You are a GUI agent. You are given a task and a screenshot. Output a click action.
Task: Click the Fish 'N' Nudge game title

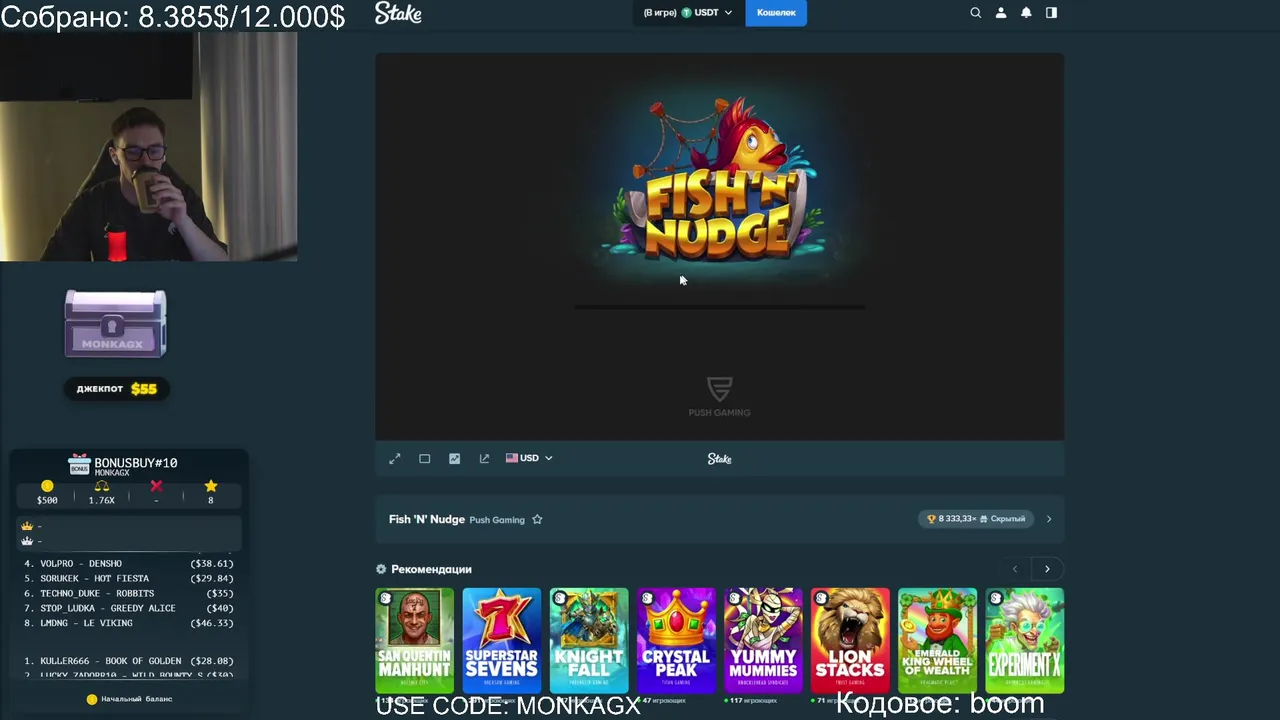[427, 519]
